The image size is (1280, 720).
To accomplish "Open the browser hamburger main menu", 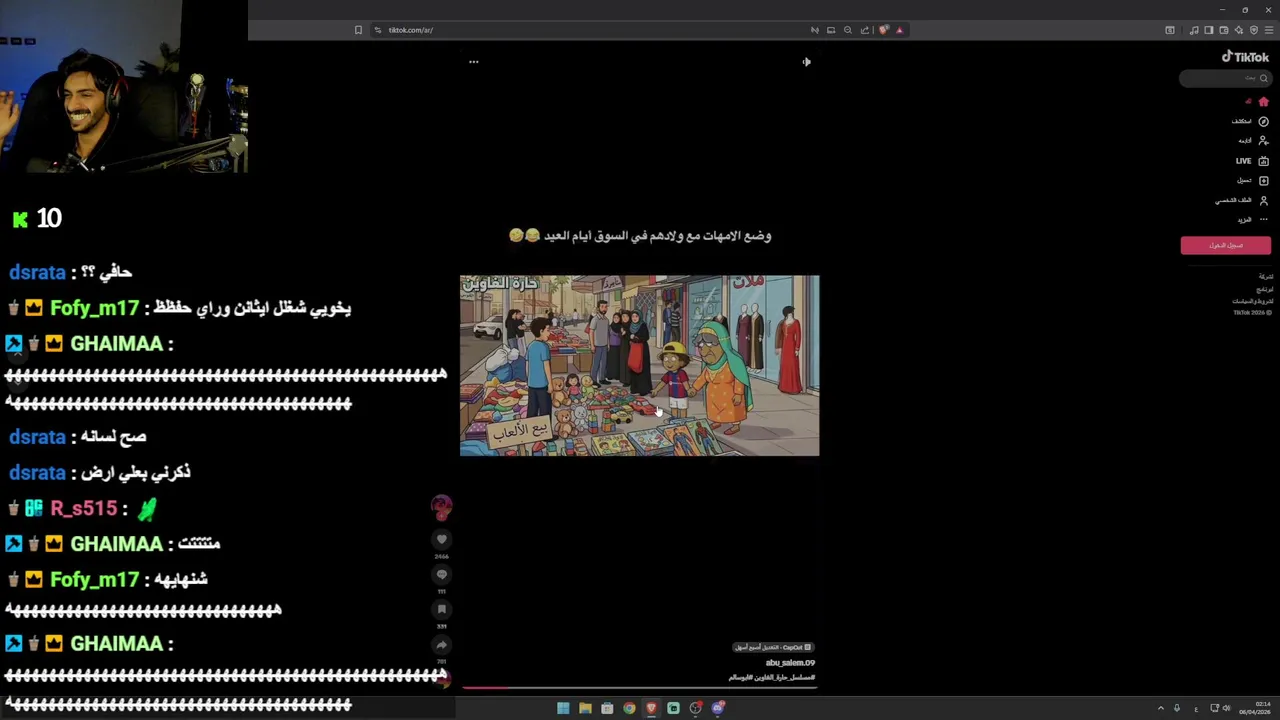I will coord(1269,30).
